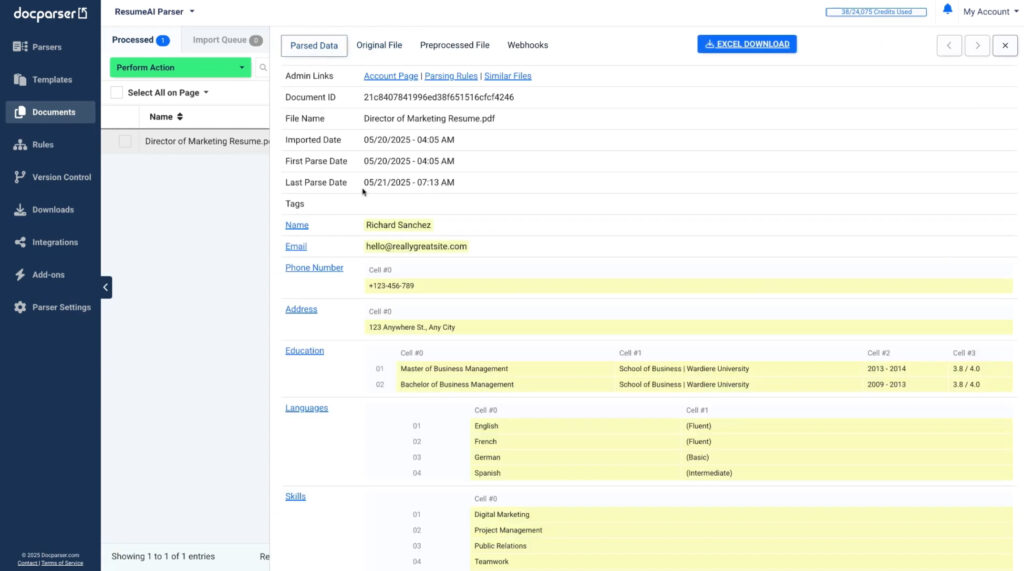This screenshot has height=571, width=1024.
Task: Sort documents by Name column
Action: 166,117
